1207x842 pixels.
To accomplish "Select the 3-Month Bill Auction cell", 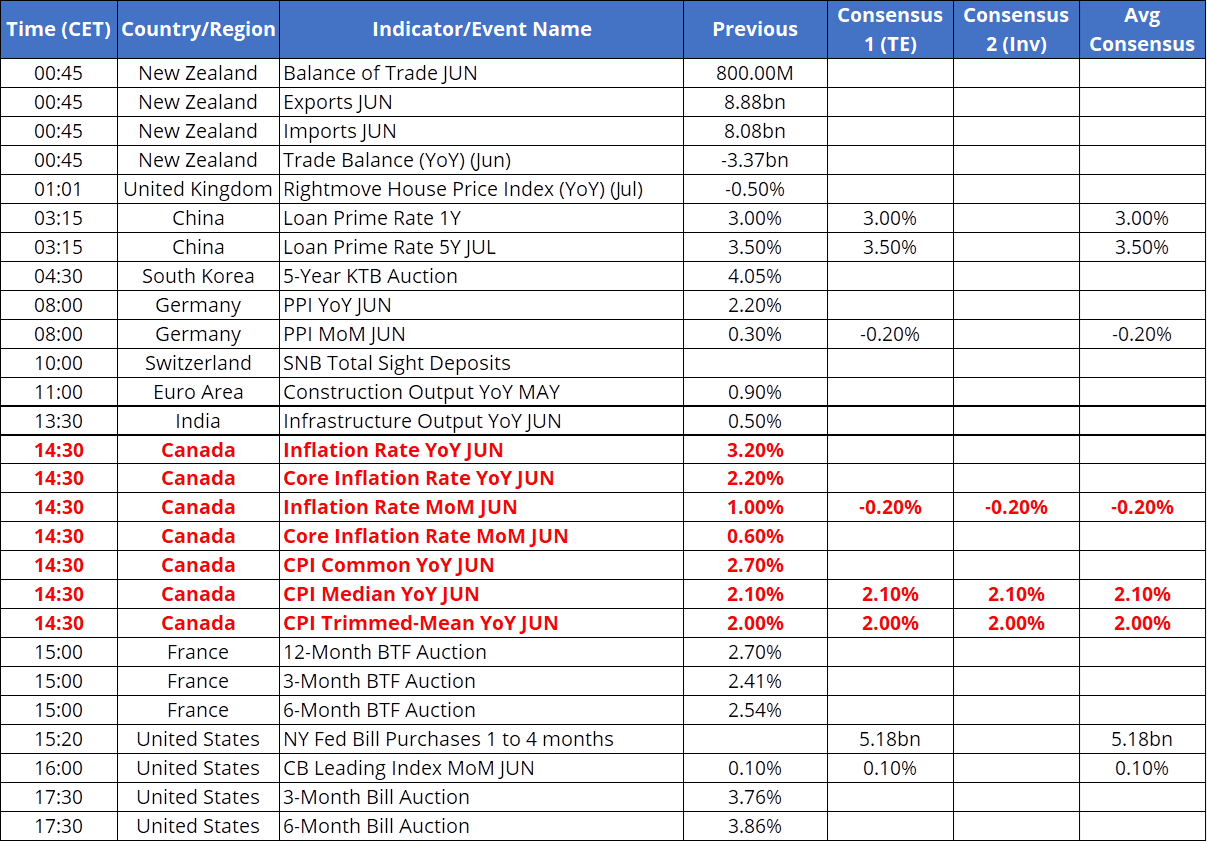I will (x=482, y=797).
